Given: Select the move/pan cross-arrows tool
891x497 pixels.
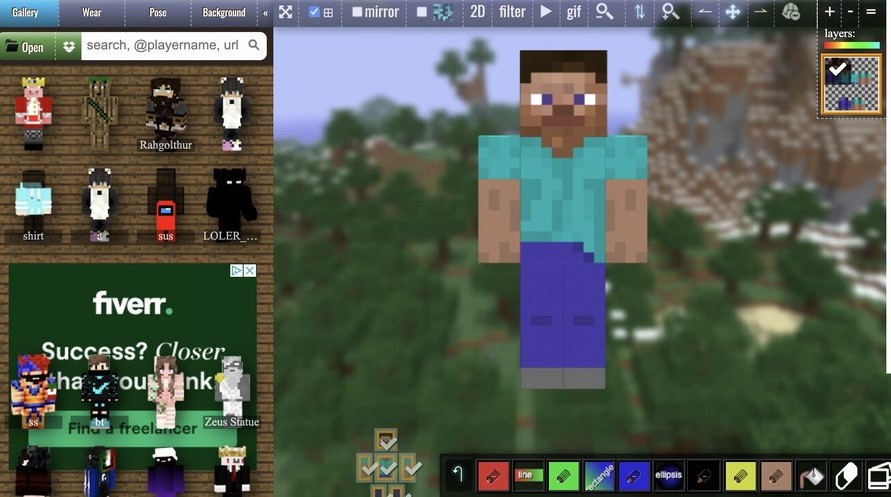Looking at the screenshot, I should click(x=732, y=12).
